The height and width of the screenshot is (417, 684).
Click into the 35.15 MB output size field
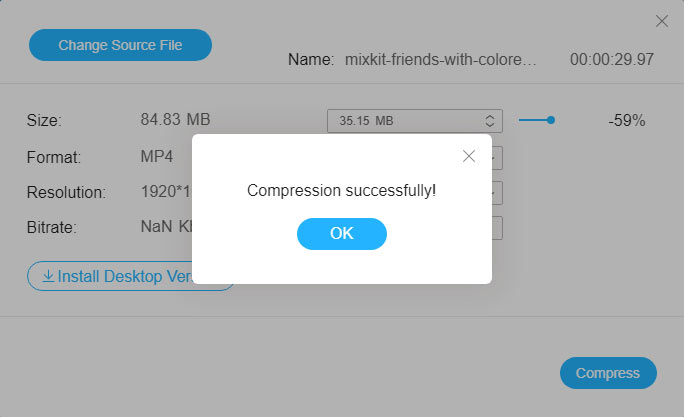pos(400,120)
